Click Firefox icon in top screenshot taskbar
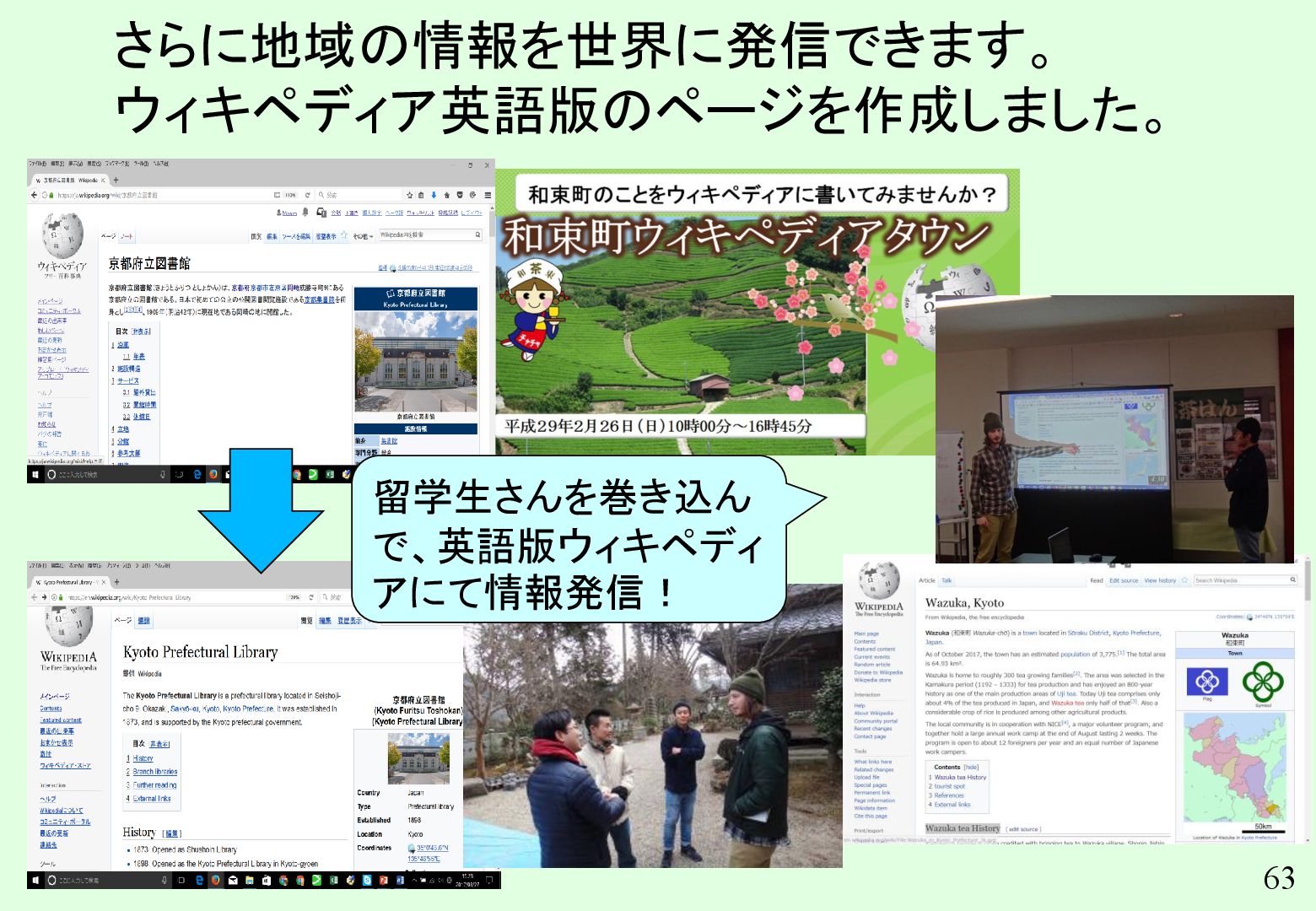Viewport: 1316px width, 911px height. pos(213,475)
